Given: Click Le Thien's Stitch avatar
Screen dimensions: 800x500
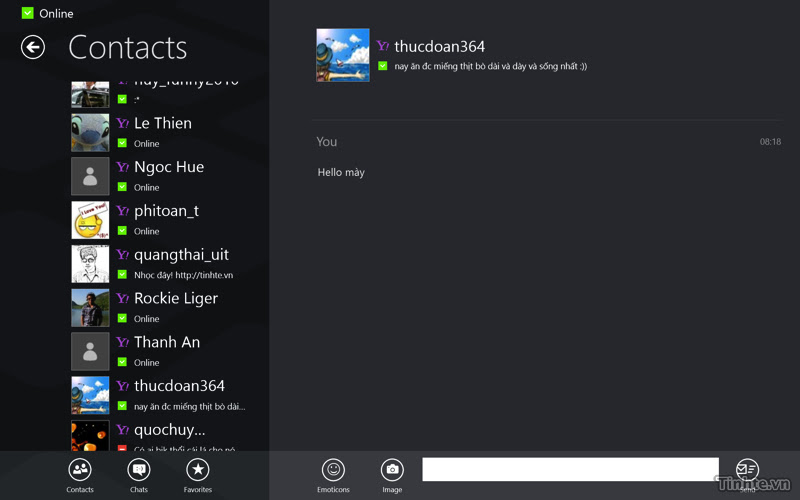Looking at the screenshot, I should tap(90, 133).
